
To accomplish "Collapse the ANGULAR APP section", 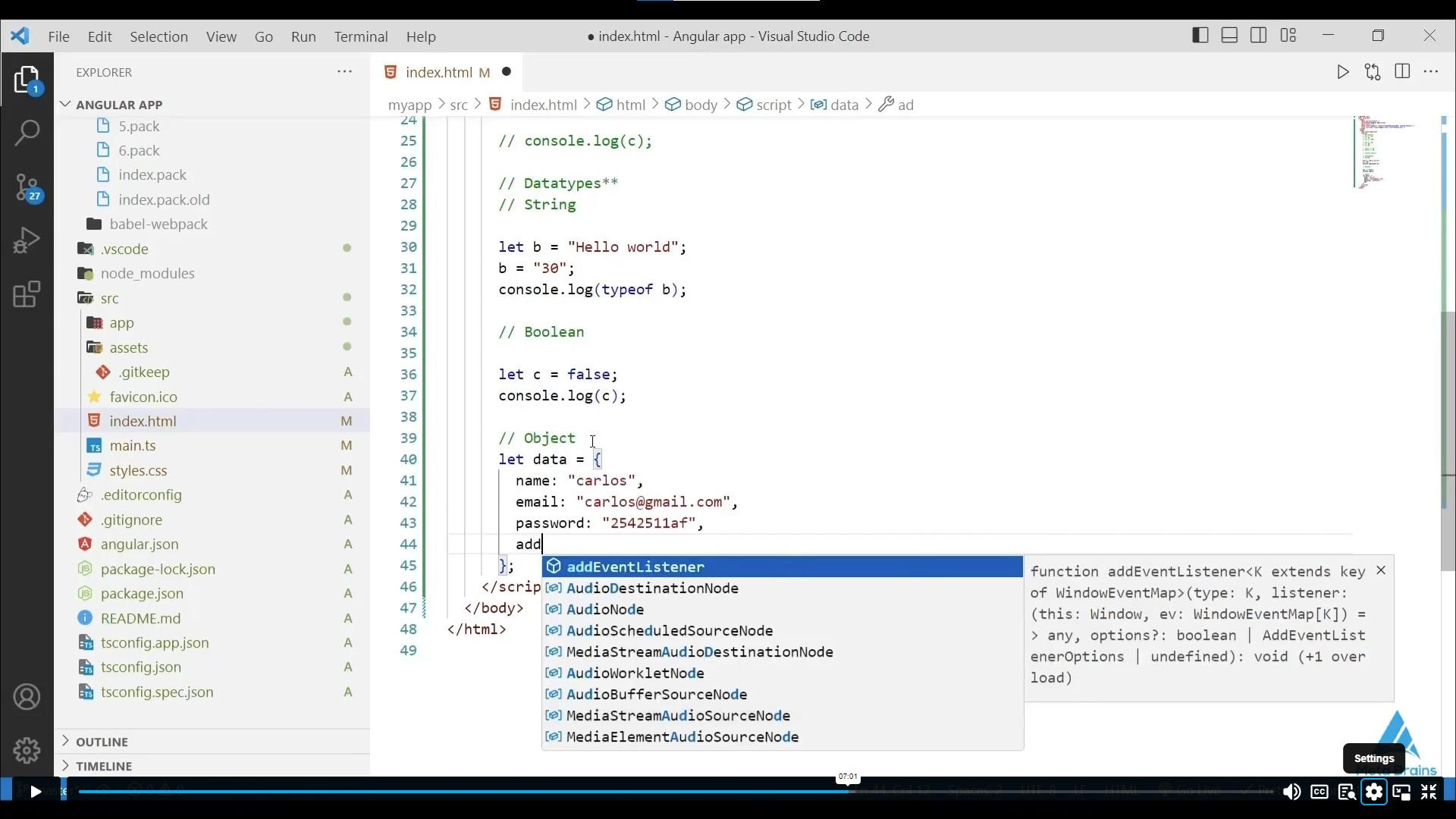I will tap(212, 105).
